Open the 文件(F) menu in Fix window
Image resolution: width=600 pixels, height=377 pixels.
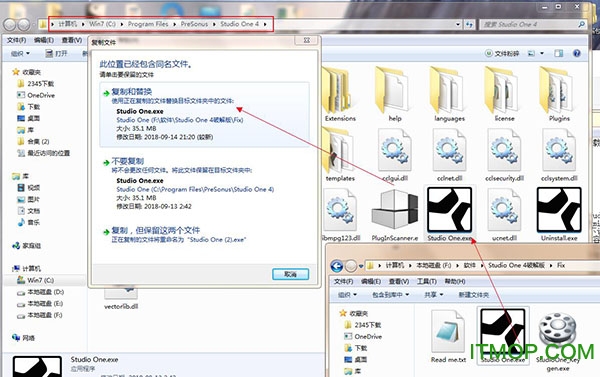[343, 282]
